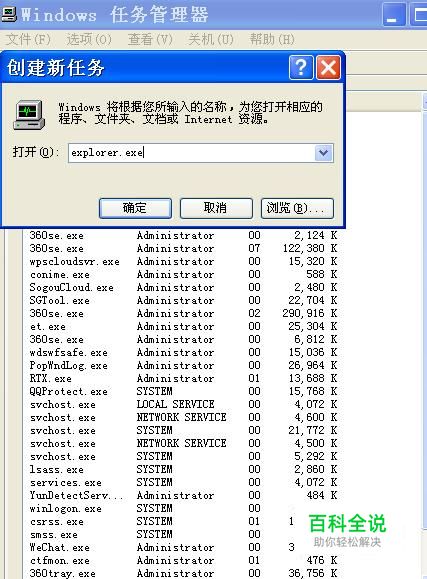Screen dimensions: 427x579
Task: Close the Create New Task dialog
Action: pyautogui.click(x=328, y=68)
